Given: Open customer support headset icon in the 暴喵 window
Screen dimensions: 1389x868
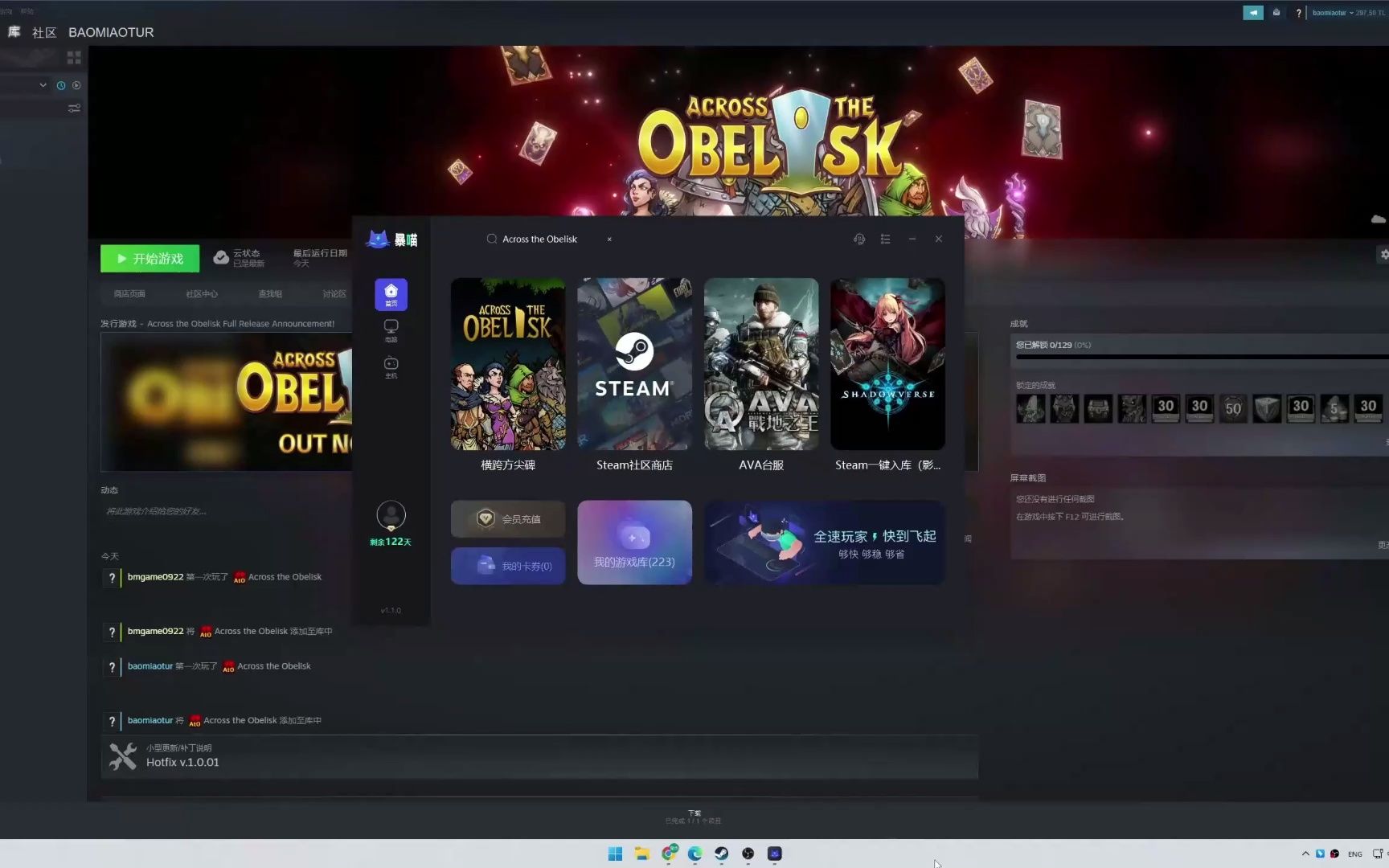Looking at the screenshot, I should click(x=859, y=239).
